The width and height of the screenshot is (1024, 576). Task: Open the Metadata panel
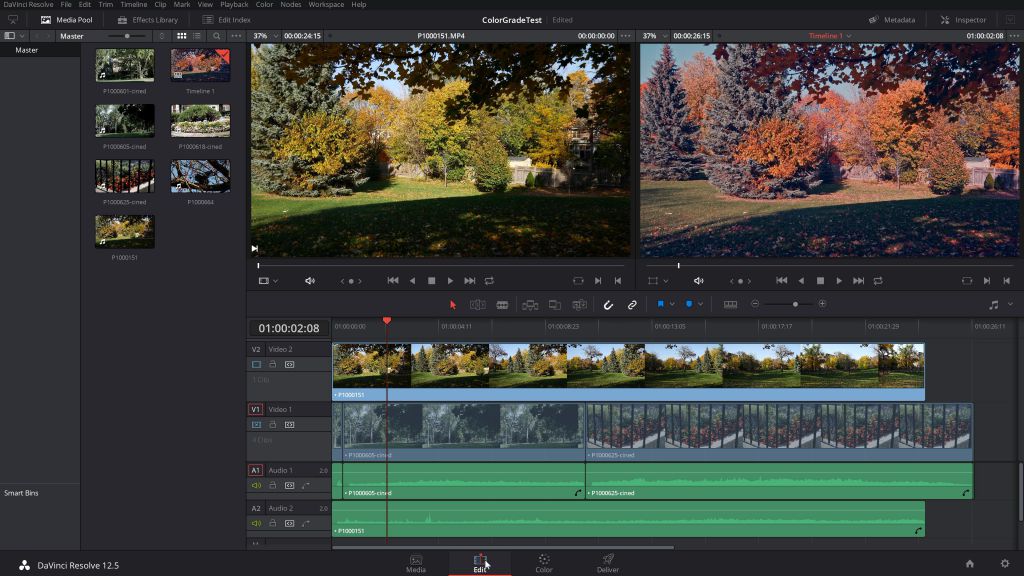pos(891,20)
